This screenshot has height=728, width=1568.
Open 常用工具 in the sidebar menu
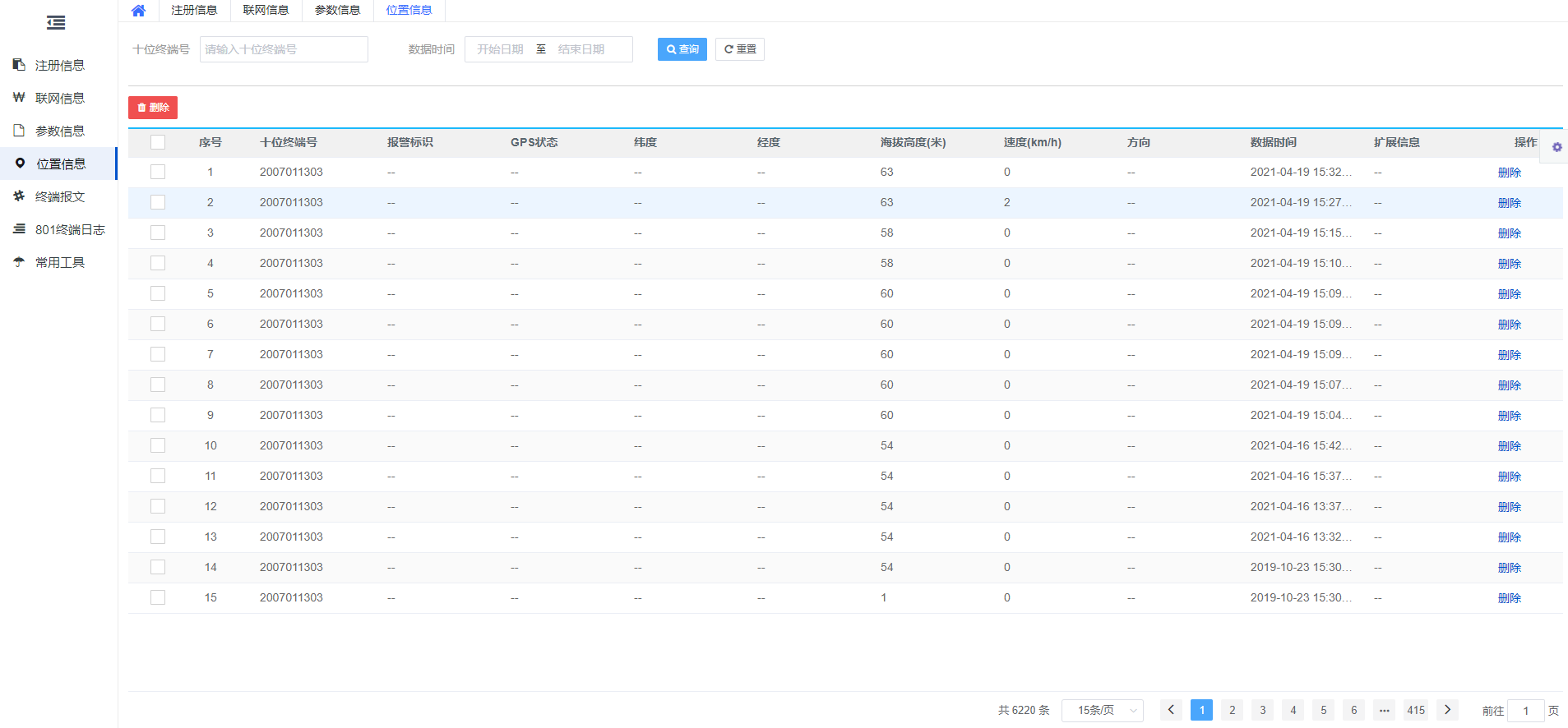click(x=58, y=262)
